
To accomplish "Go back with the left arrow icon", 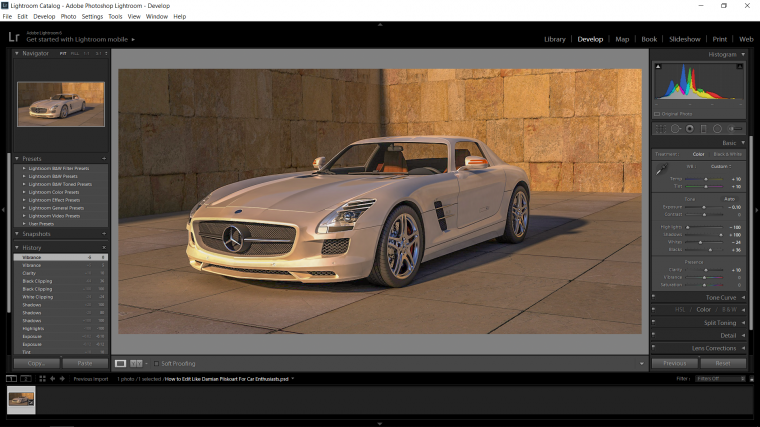I will point(52,379).
